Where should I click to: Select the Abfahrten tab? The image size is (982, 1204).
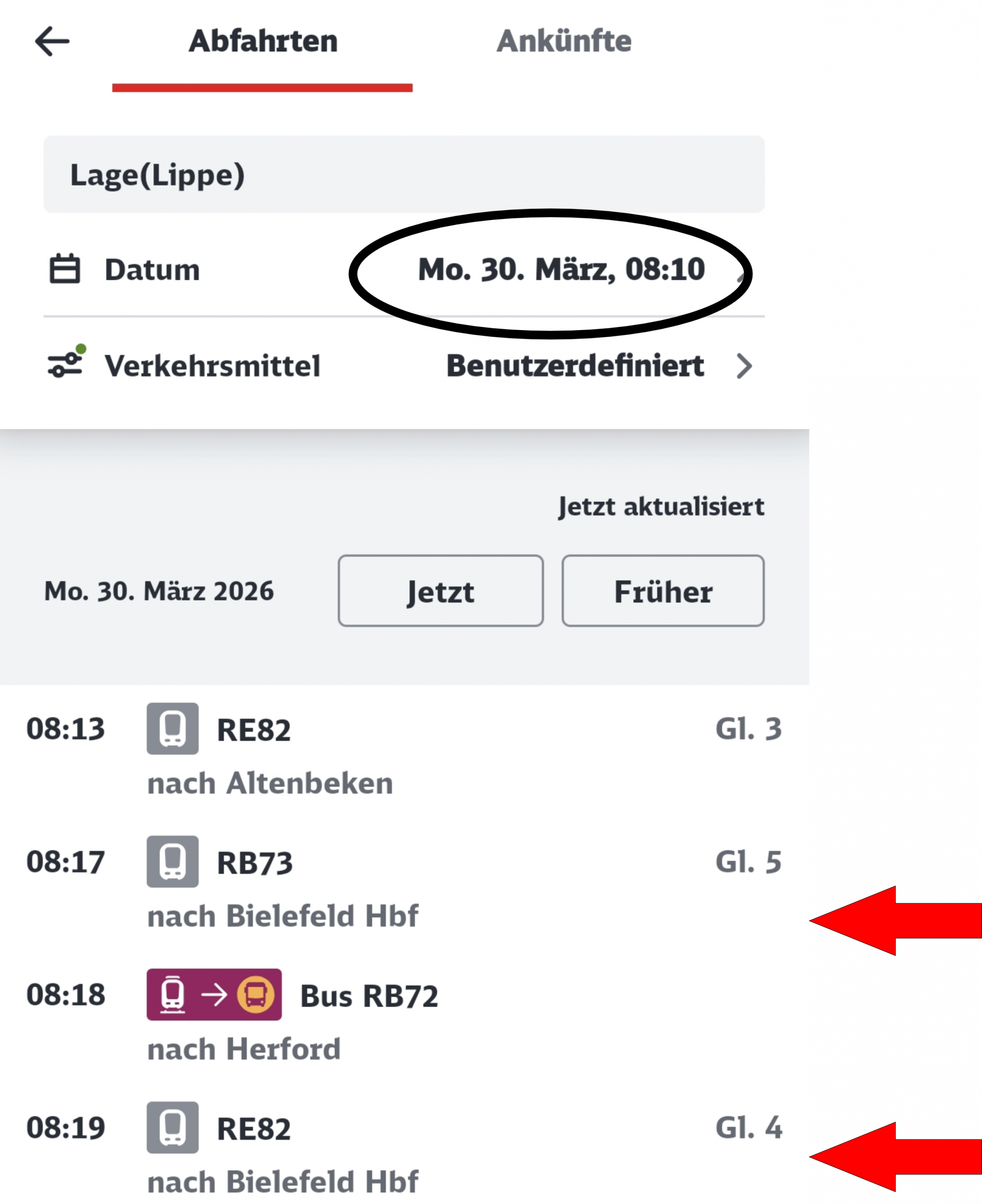(263, 41)
